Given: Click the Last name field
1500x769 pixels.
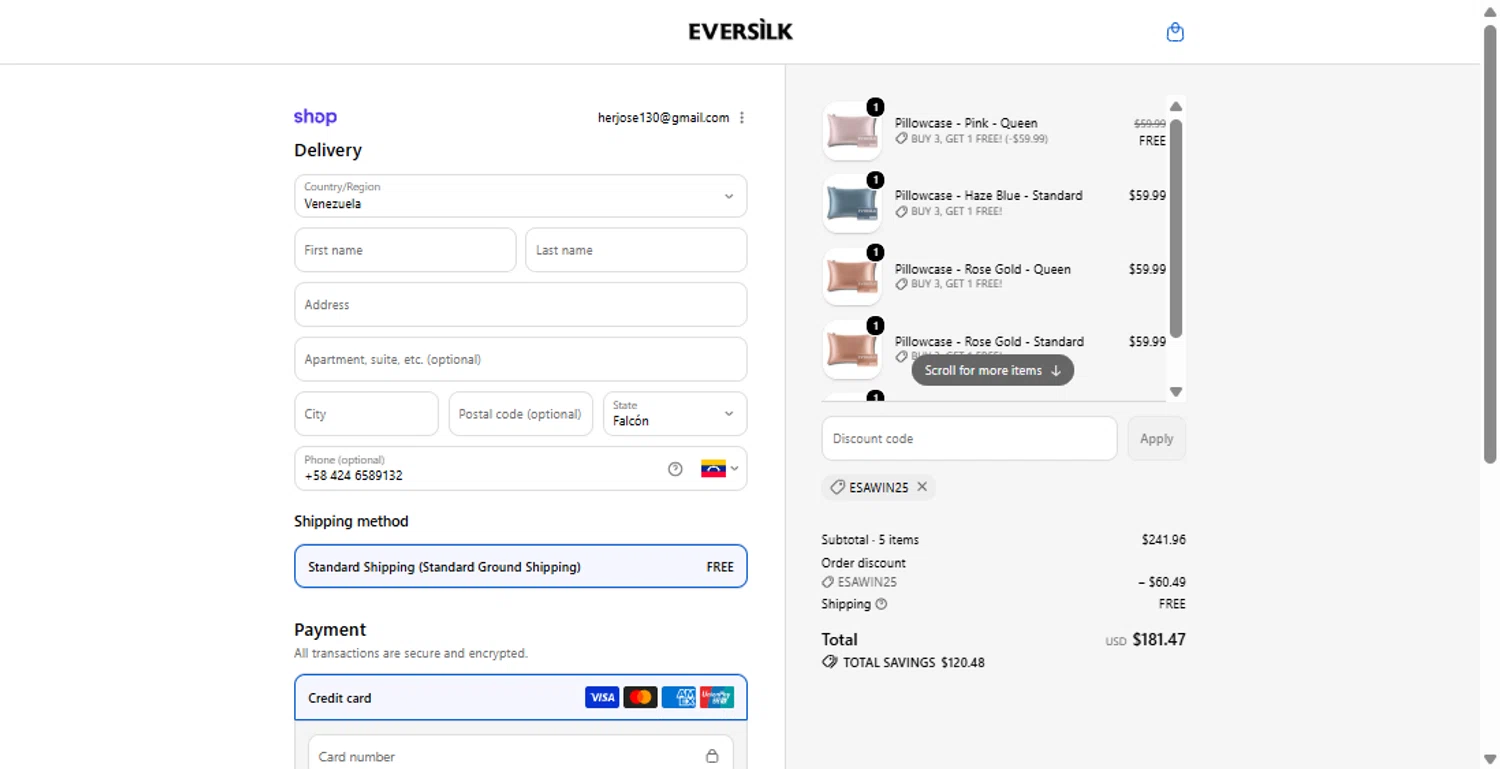Looking at the screenshot, I should point(636,250).
